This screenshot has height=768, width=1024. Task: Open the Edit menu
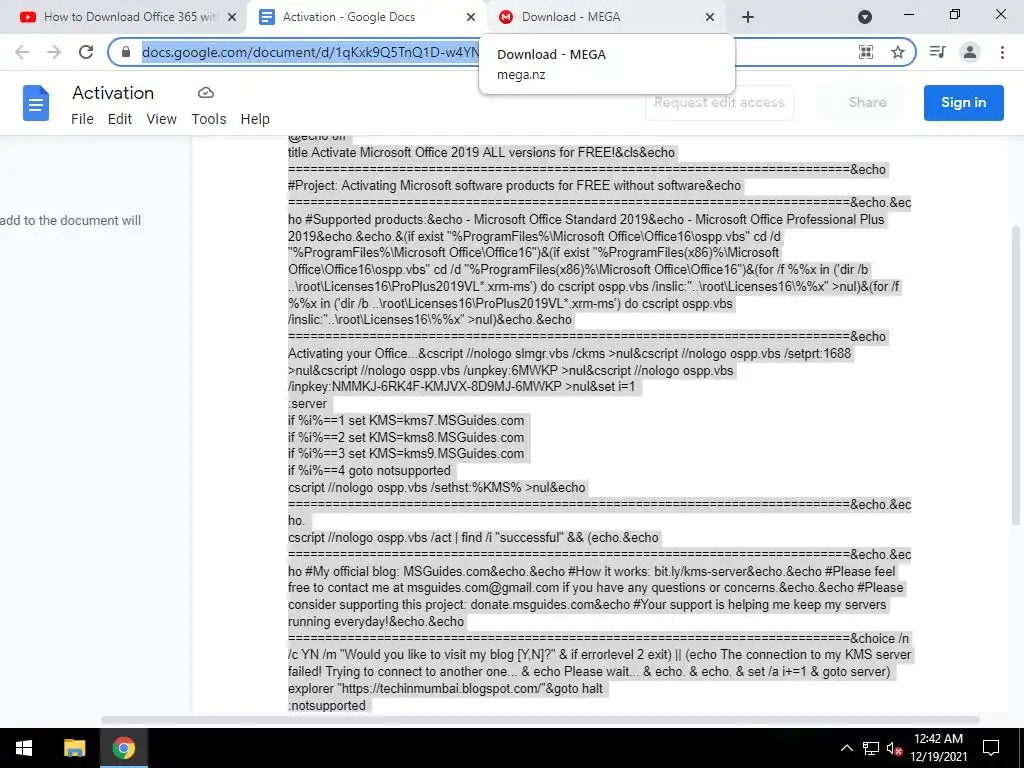click(120, 119)
